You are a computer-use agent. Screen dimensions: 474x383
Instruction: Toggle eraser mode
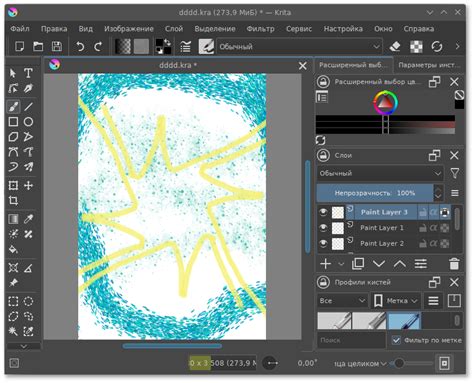pos(395,46)
